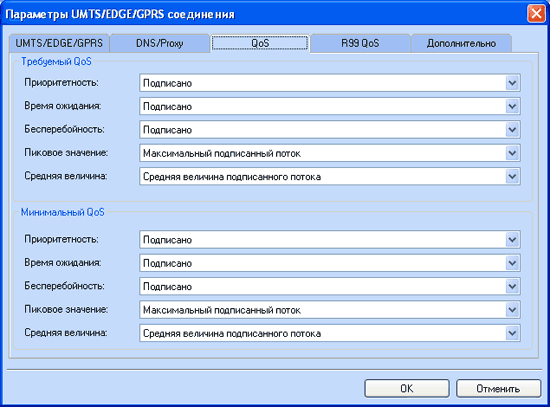Click the Приоритетность label in Требуемый QoS
This screenshot has height=407, width=550.
tap(61, 83)
